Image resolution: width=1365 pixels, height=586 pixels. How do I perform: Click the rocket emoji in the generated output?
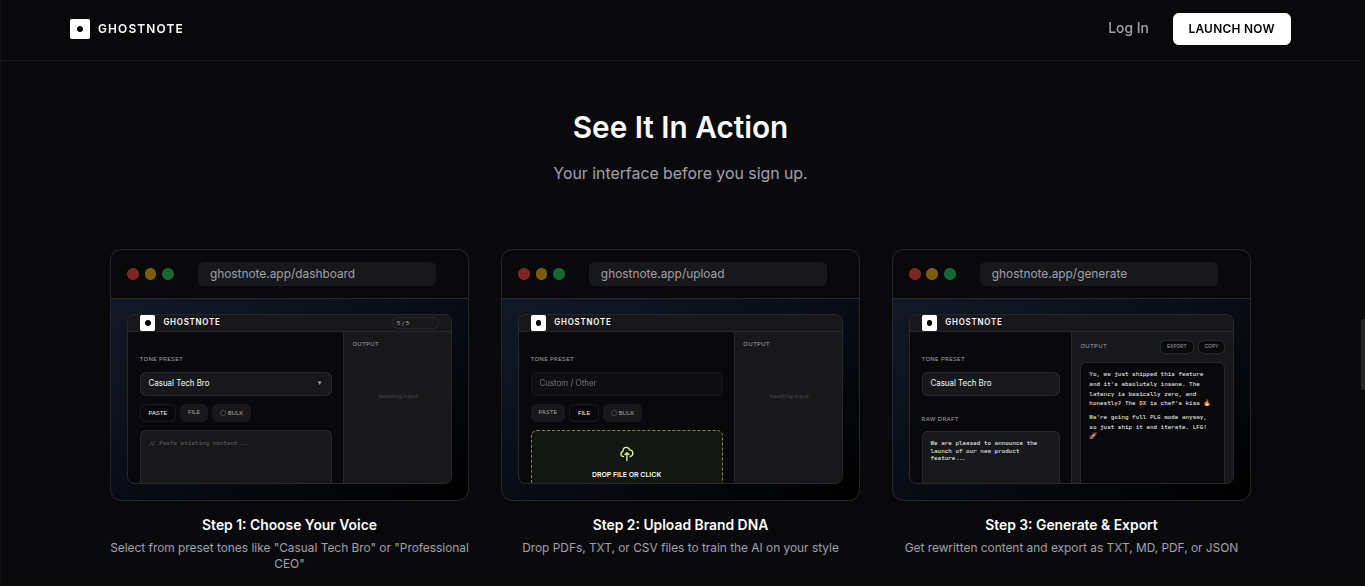tap(1093, 434)
